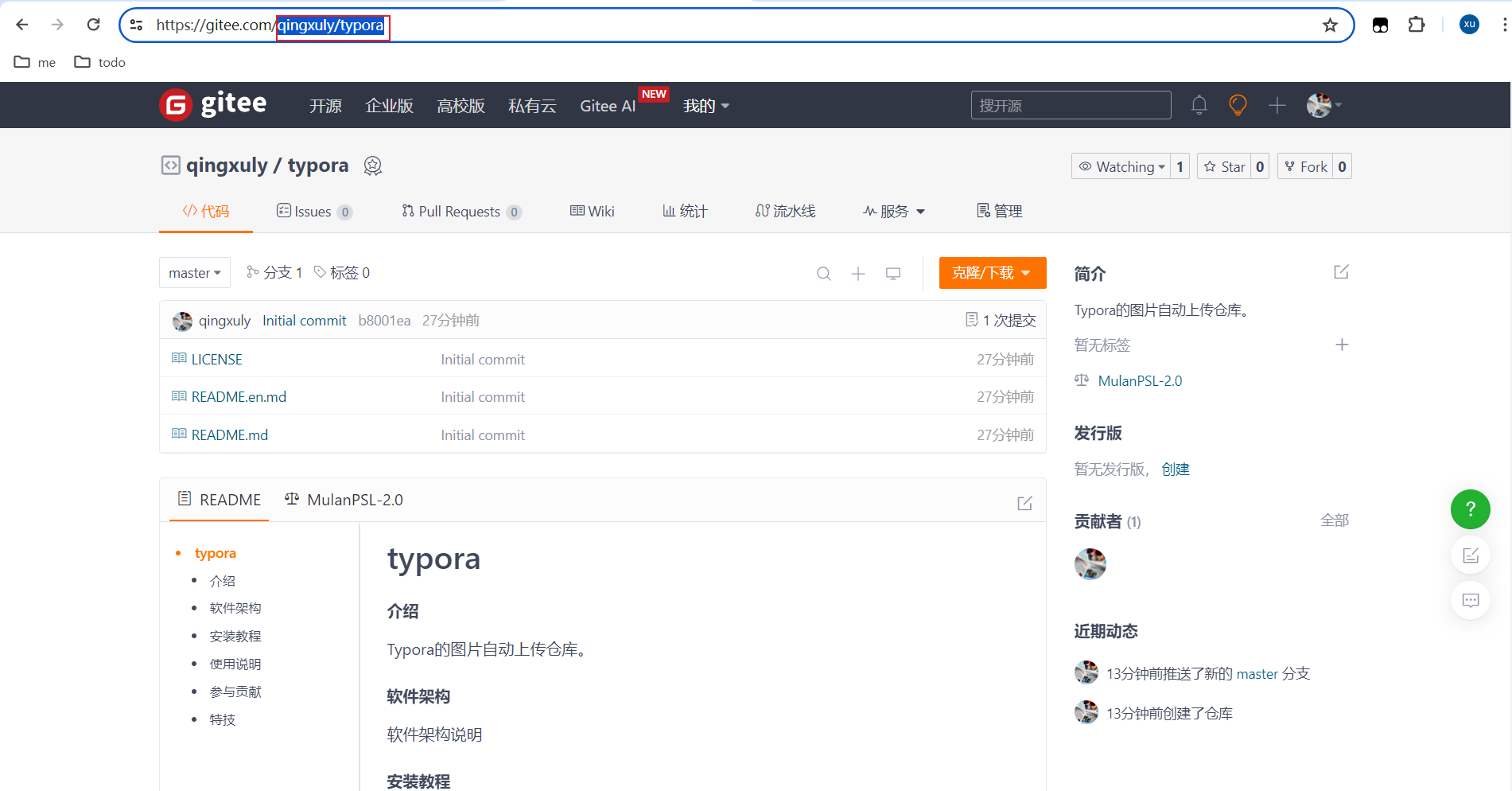Open the Watching dropdown
The height and width of the screenshot is (791, 1512).
pyautogui.click(x=1121, y=166)
